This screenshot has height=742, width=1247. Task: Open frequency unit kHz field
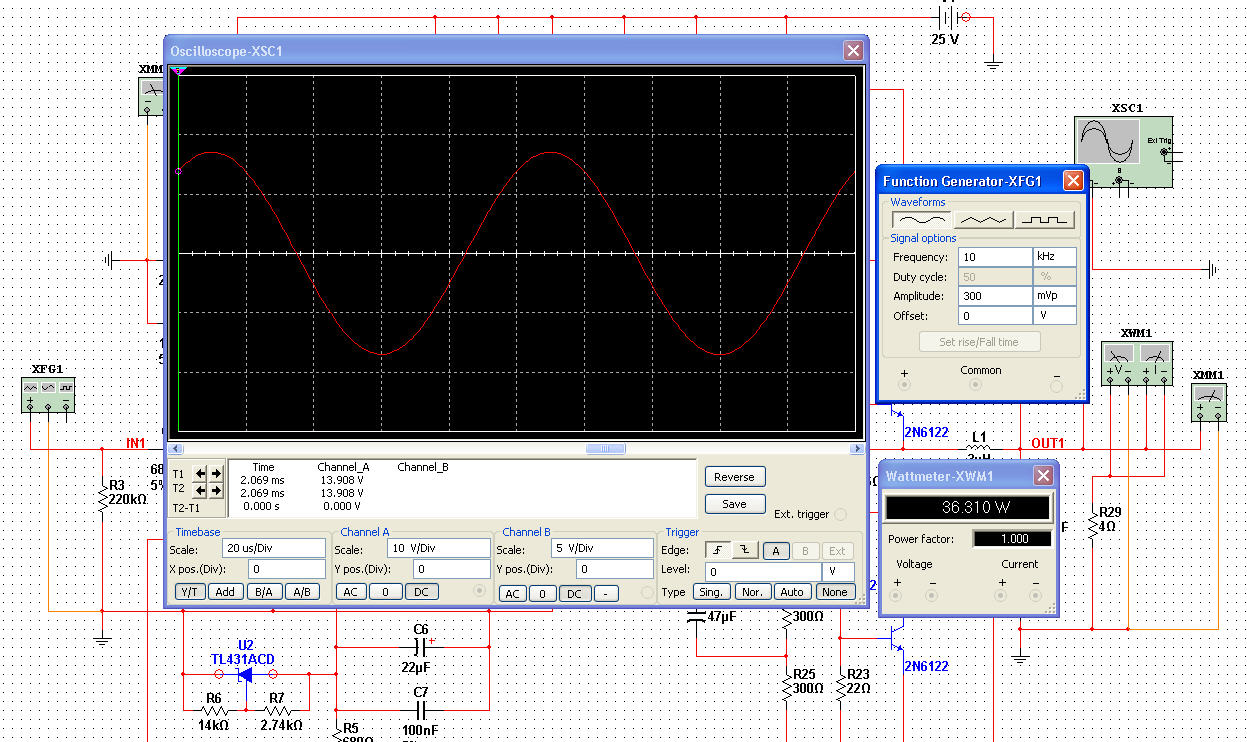point(1055,257)
